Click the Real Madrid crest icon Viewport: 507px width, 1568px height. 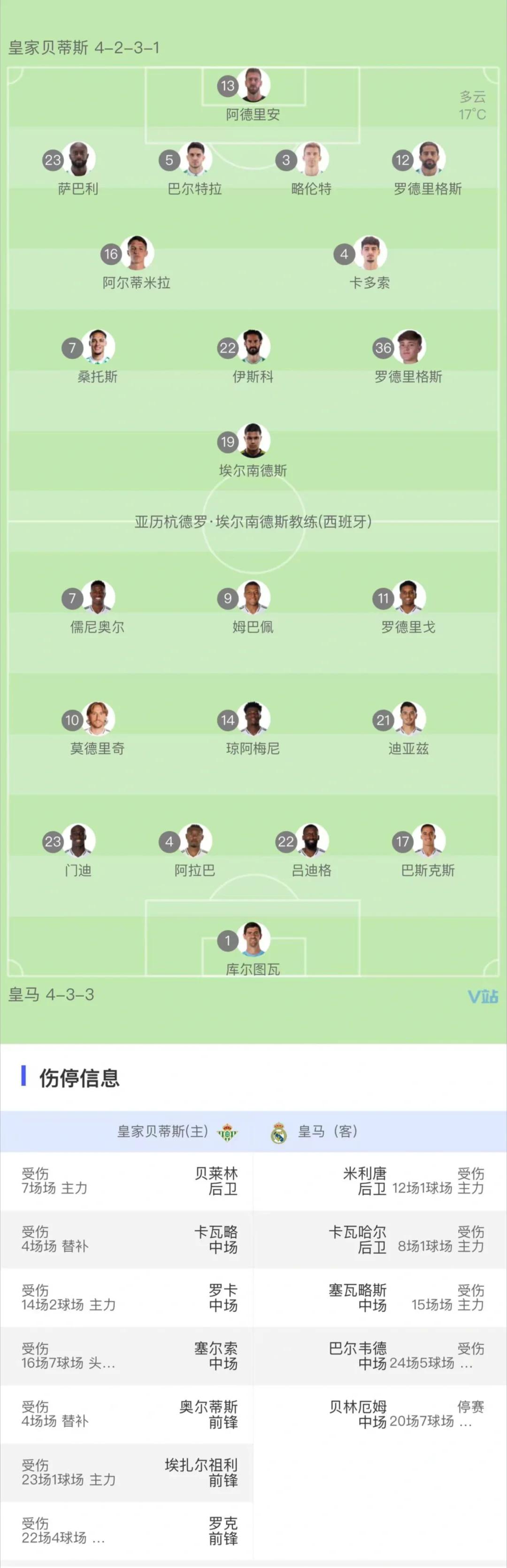coord(279,1133)
